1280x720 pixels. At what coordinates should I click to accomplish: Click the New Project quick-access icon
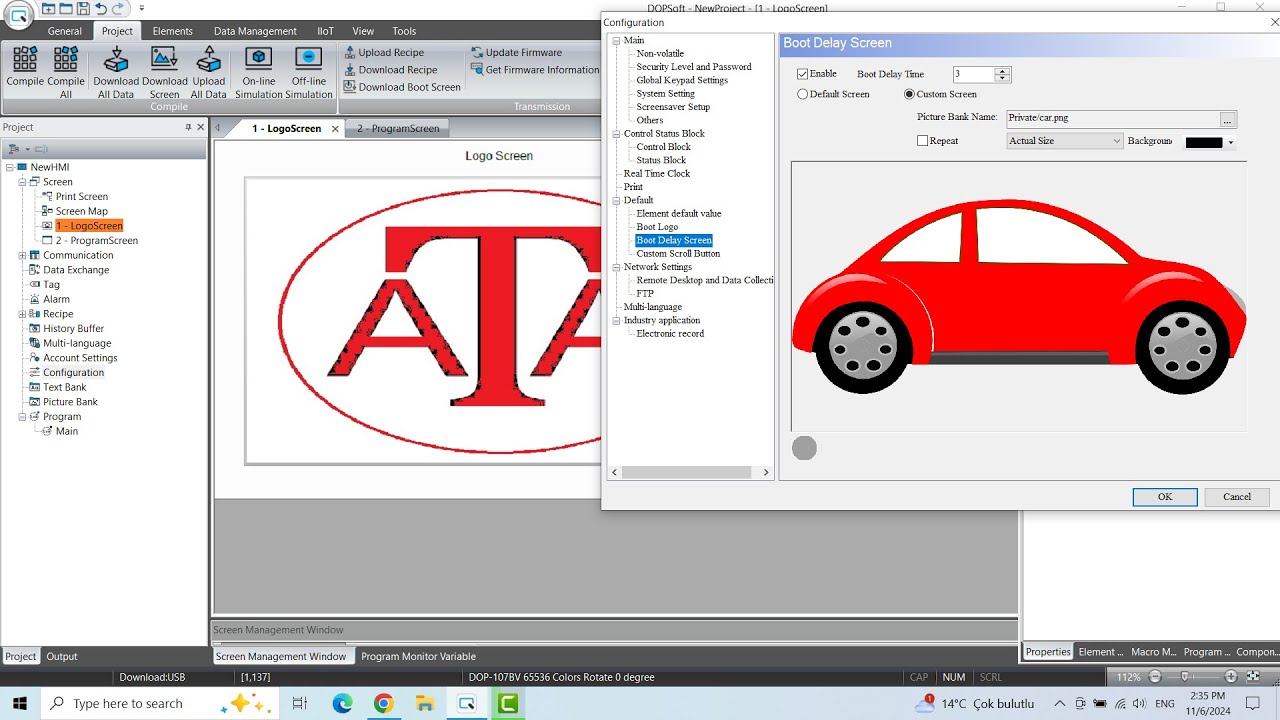click(x=49, y=9)
